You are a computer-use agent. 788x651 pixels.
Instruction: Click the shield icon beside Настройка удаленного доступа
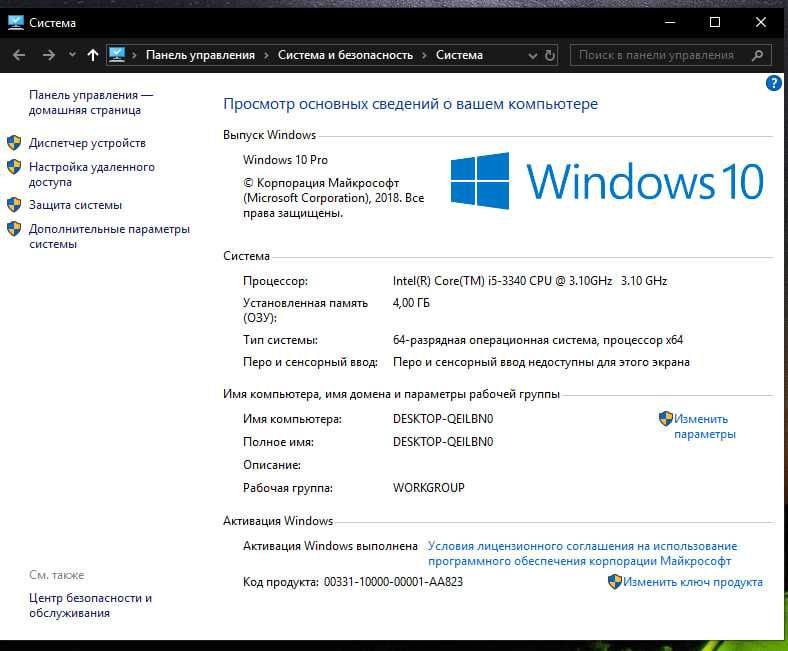(14, 167)
